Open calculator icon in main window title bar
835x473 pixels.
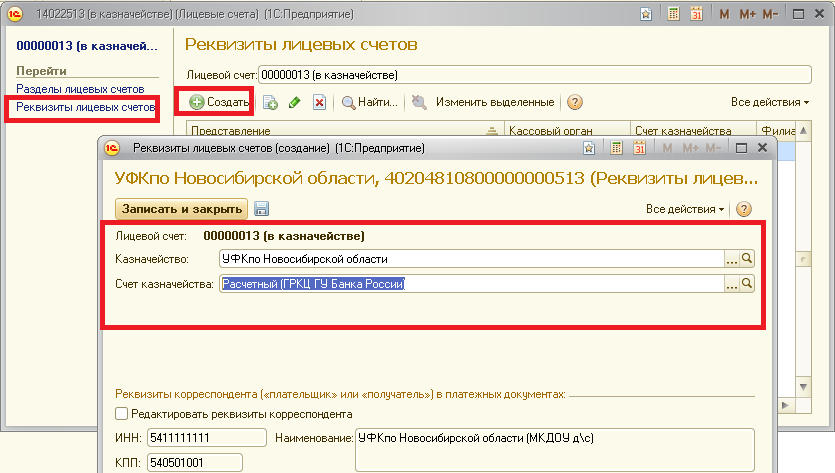pyautogui.click(x=674, y=14)
